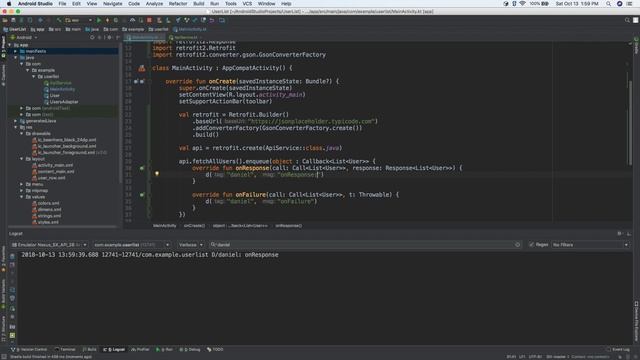Select strings.xml in the values folder
Screen dimensions: 640x360
point(49,216)
